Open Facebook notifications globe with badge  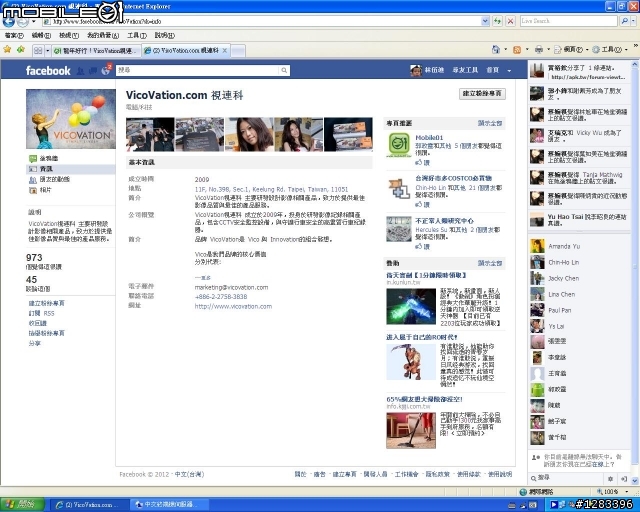tap(106, 70)
